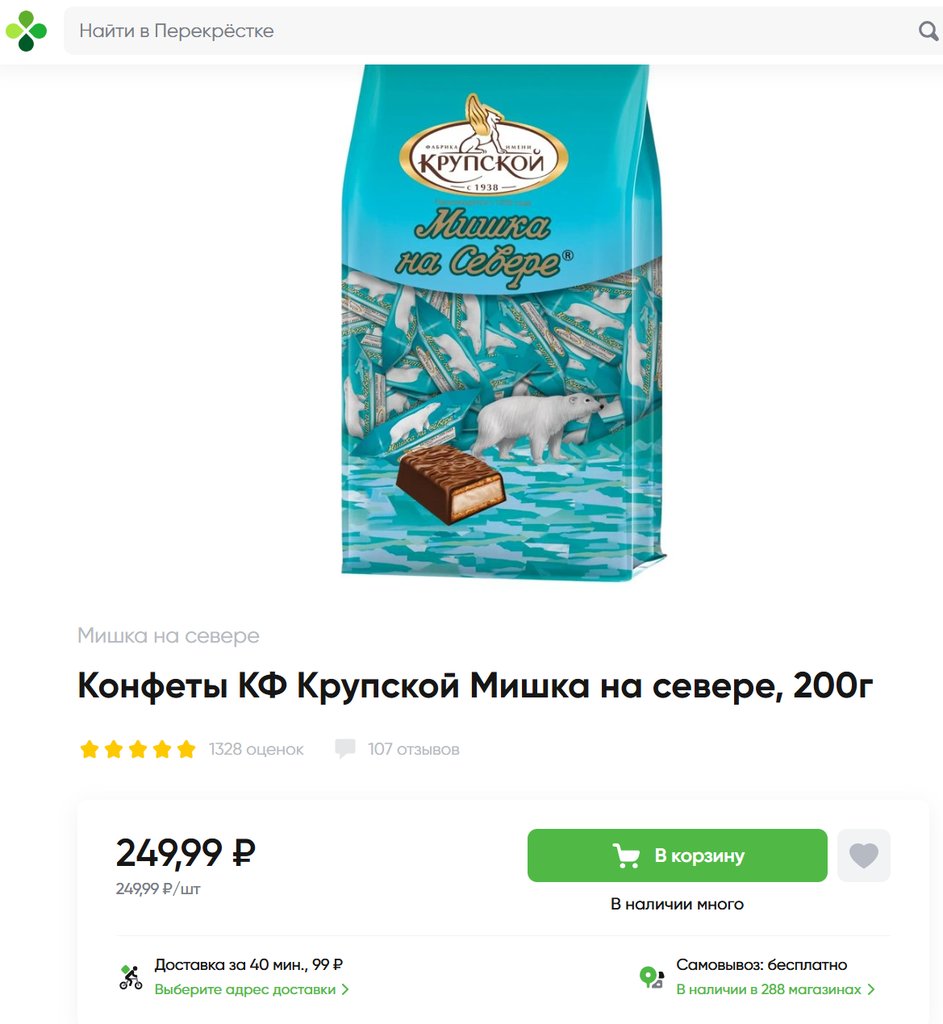This screenshot has height=1024, width=943.
Task: Open the 'Мишка на севере' brand link
Action: (168, 635)
